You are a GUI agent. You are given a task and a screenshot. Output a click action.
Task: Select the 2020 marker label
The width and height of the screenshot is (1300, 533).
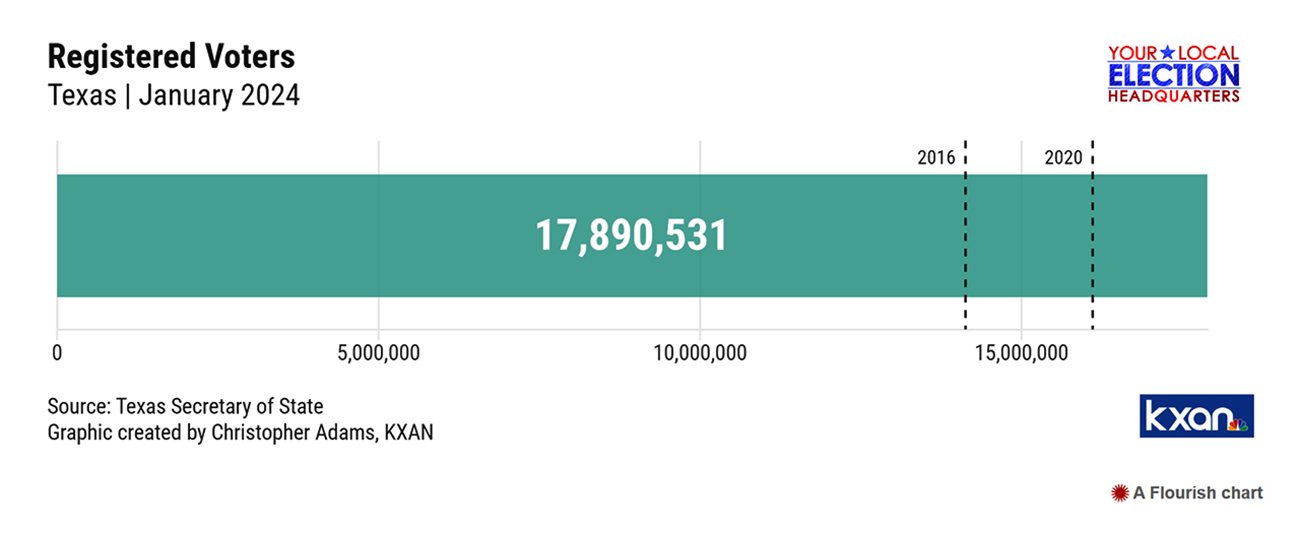[x=1063, y=158]
